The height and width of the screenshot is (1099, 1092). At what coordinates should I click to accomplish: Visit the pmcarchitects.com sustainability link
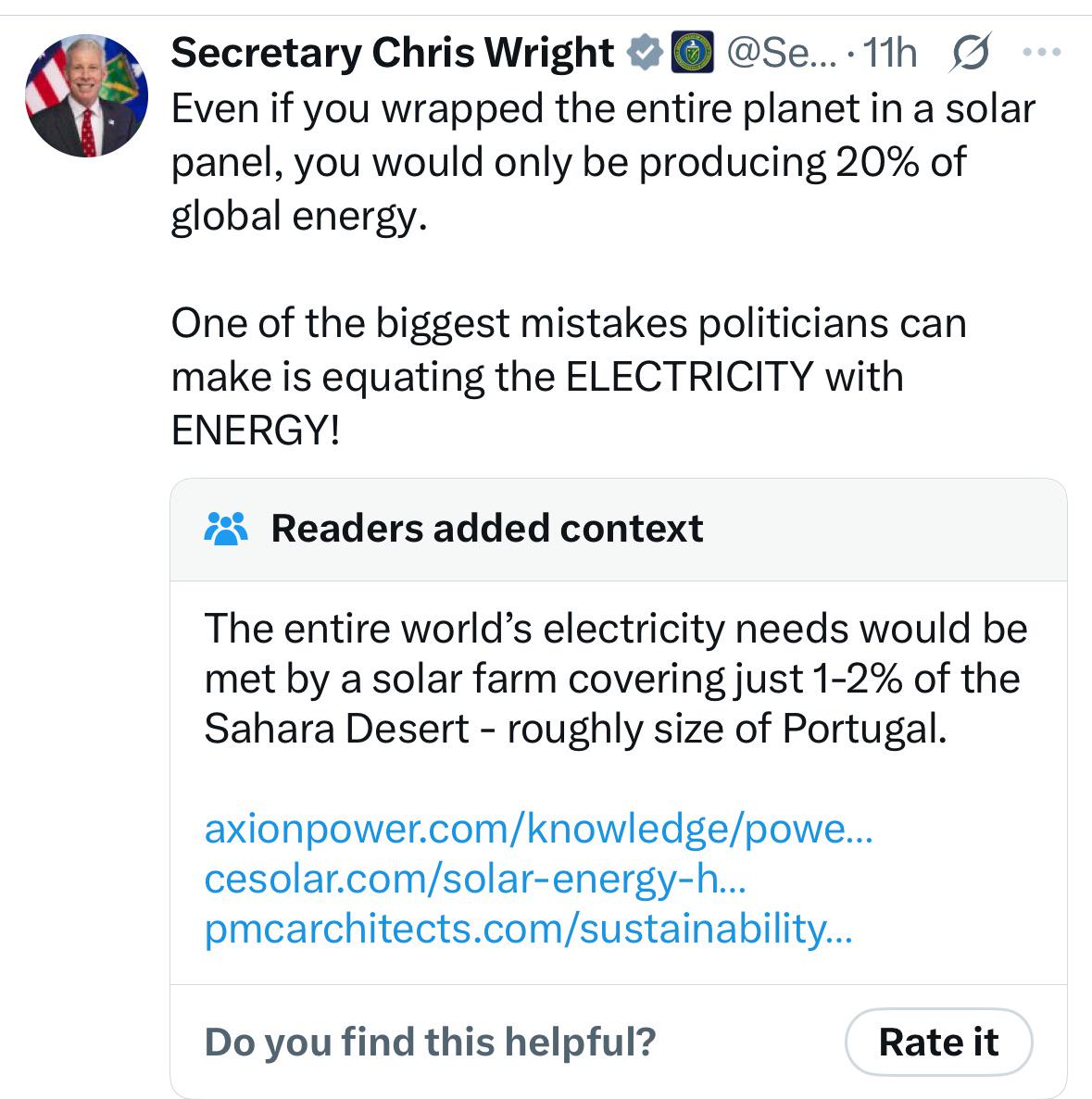[x=528, y=929]
